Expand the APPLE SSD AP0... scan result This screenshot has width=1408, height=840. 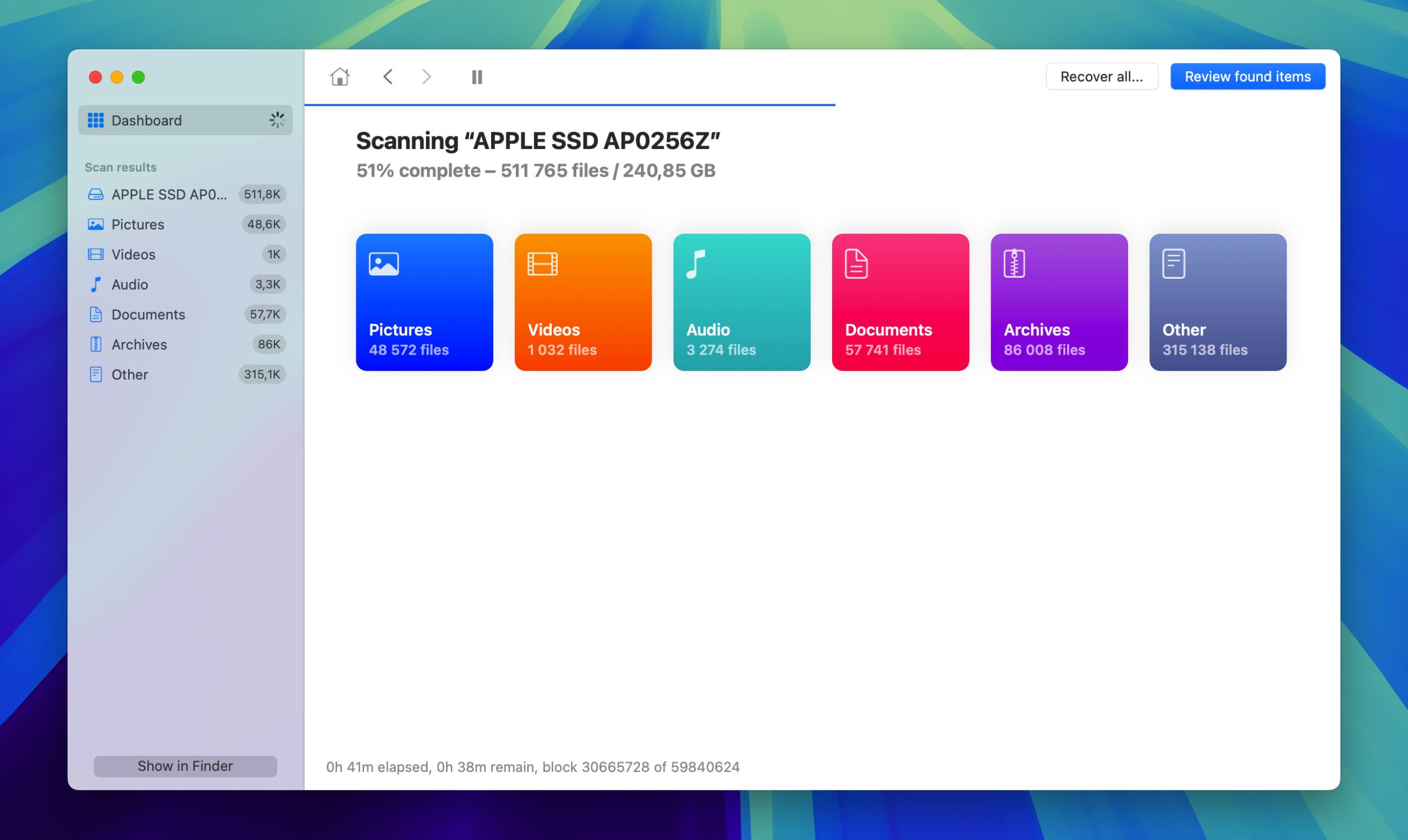pyautogui.click(x=170, y=193)
